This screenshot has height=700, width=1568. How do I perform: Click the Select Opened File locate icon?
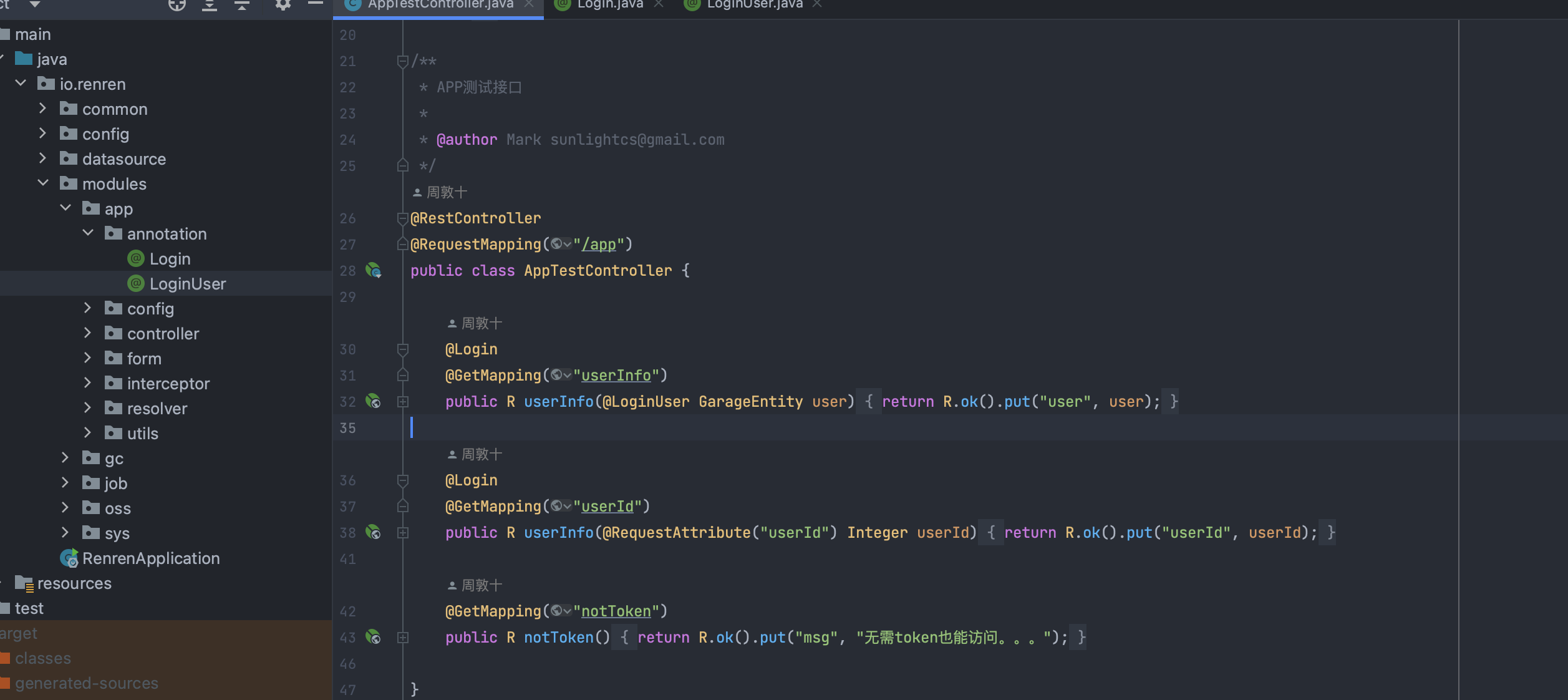pyautogui.click(x=177, y=5)
